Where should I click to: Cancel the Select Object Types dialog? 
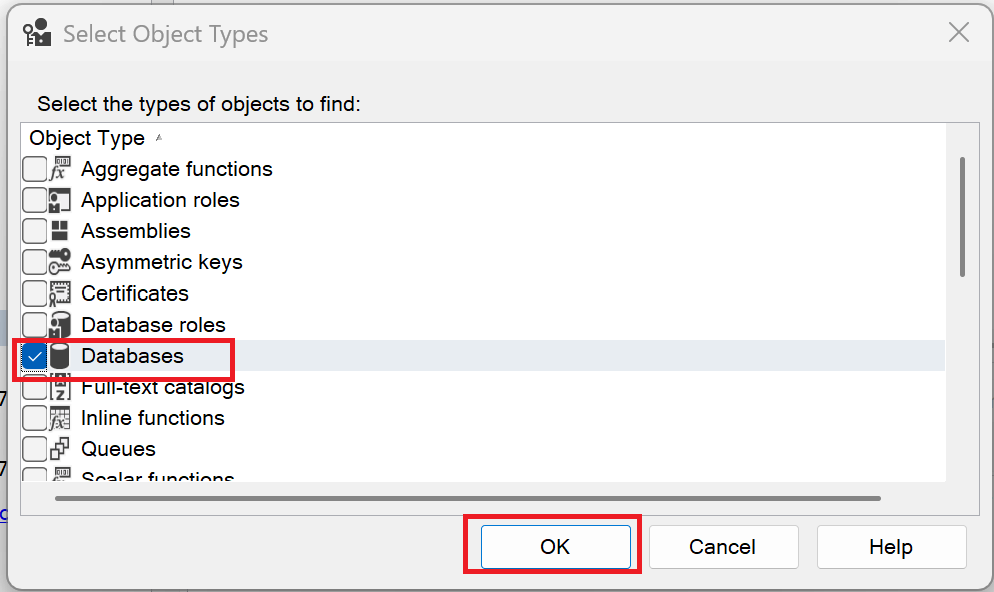723,547
